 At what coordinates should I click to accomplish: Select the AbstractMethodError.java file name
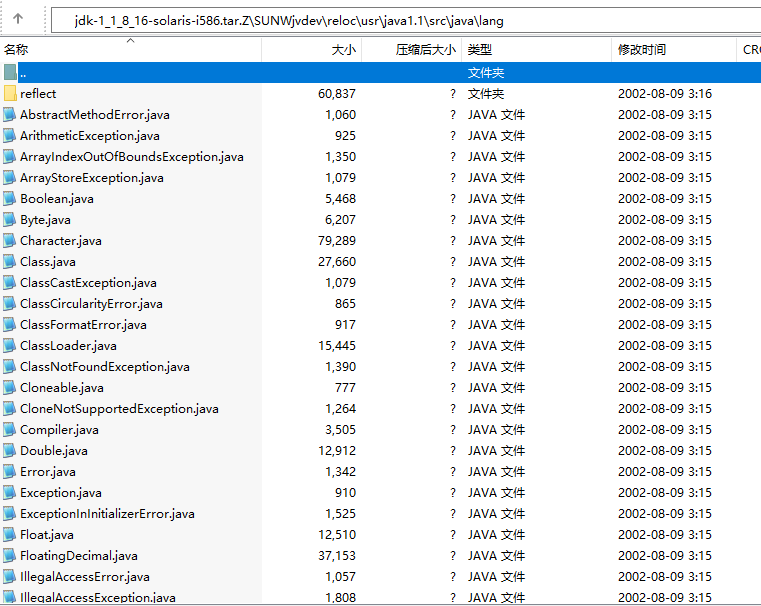pyautogui.click(x=95, y=115)
